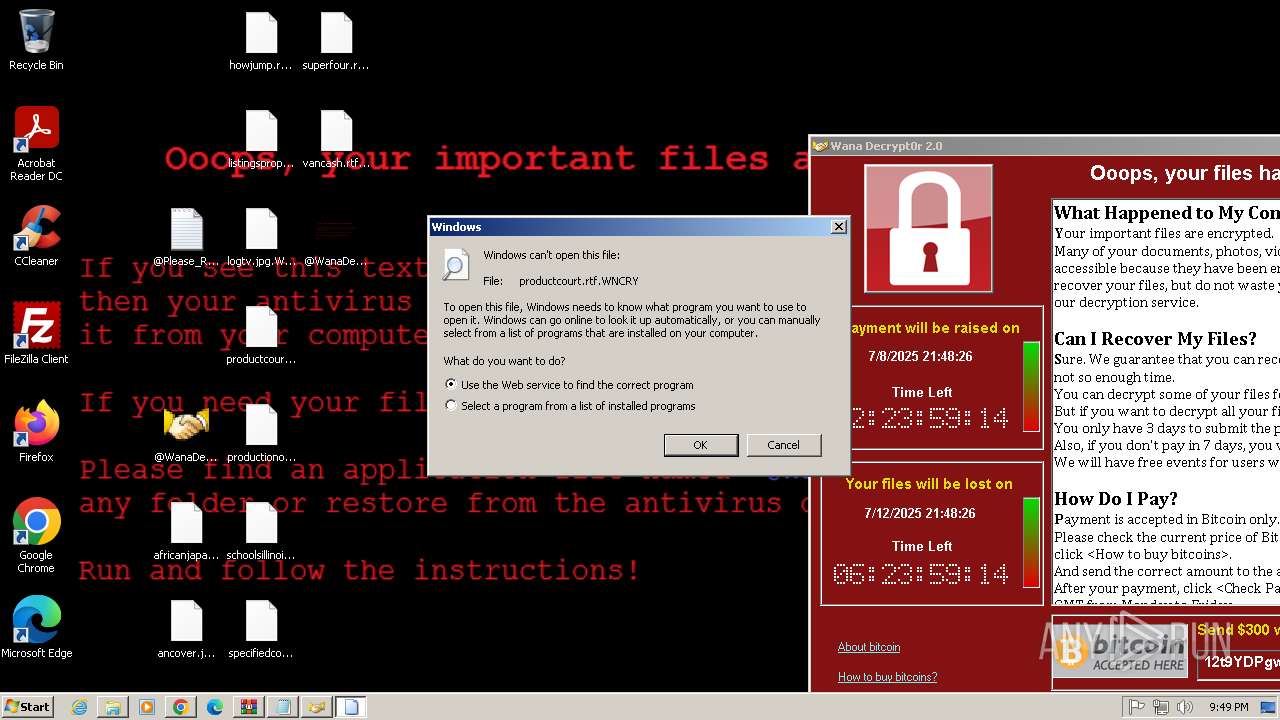
Task: Click the bitcoin address field starting 12t9YDPgw
Action: pos(1240,662)
